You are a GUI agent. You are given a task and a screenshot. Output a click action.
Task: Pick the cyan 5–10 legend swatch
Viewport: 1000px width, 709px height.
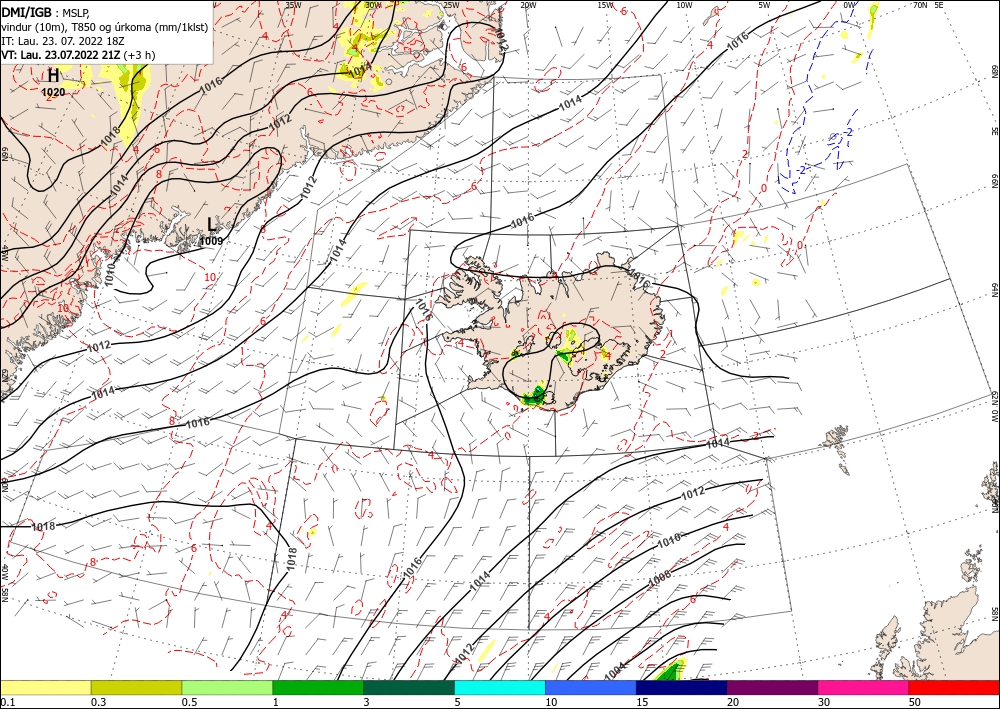tap(500, 687)
